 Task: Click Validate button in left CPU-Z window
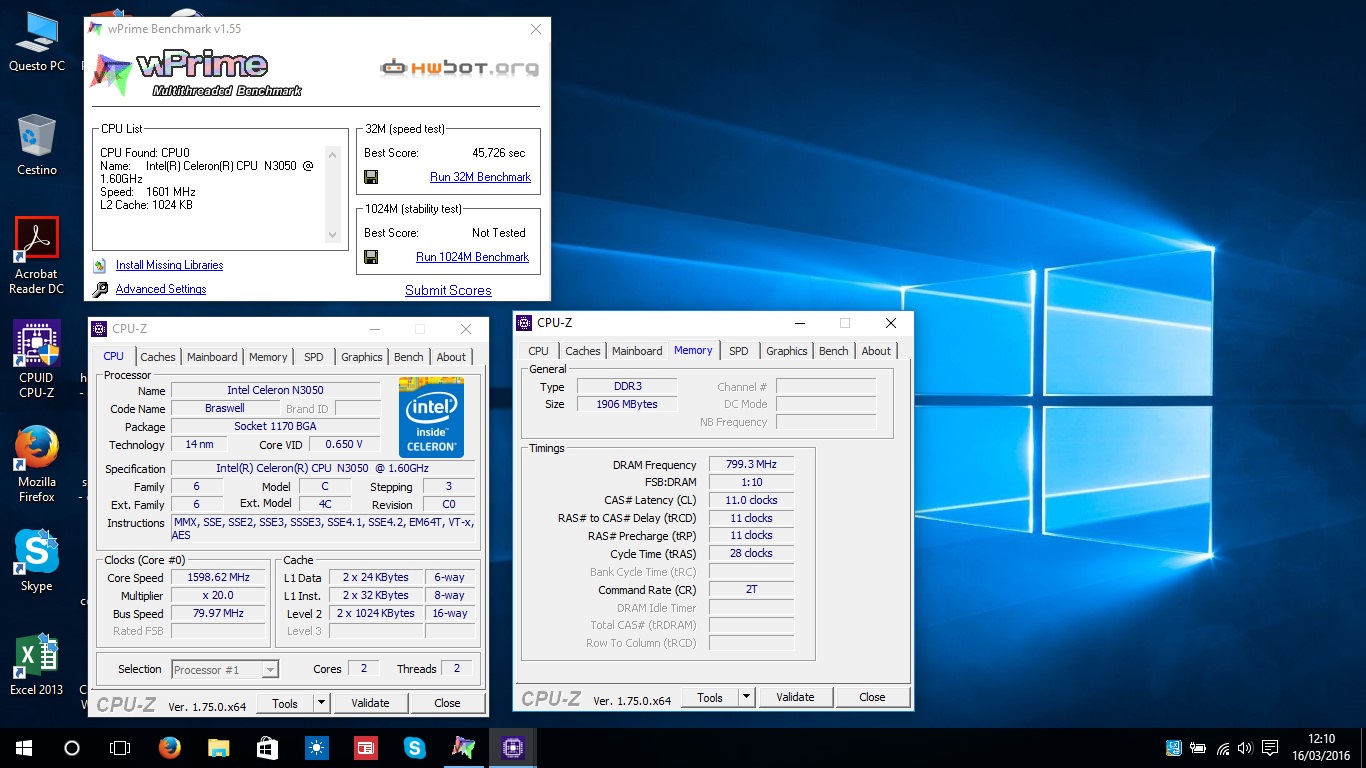(370, 703)
